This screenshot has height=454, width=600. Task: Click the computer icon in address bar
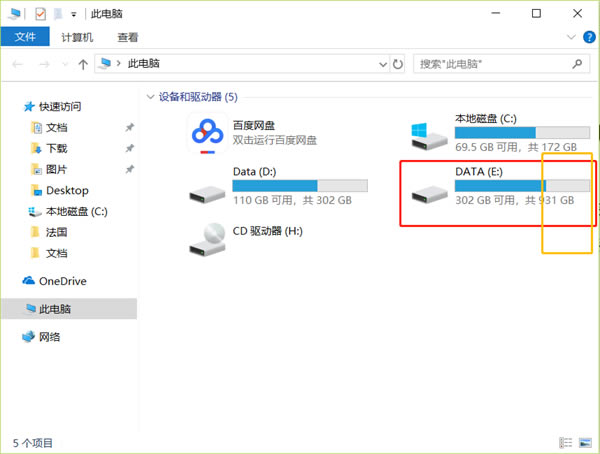[x=104, y=63]
